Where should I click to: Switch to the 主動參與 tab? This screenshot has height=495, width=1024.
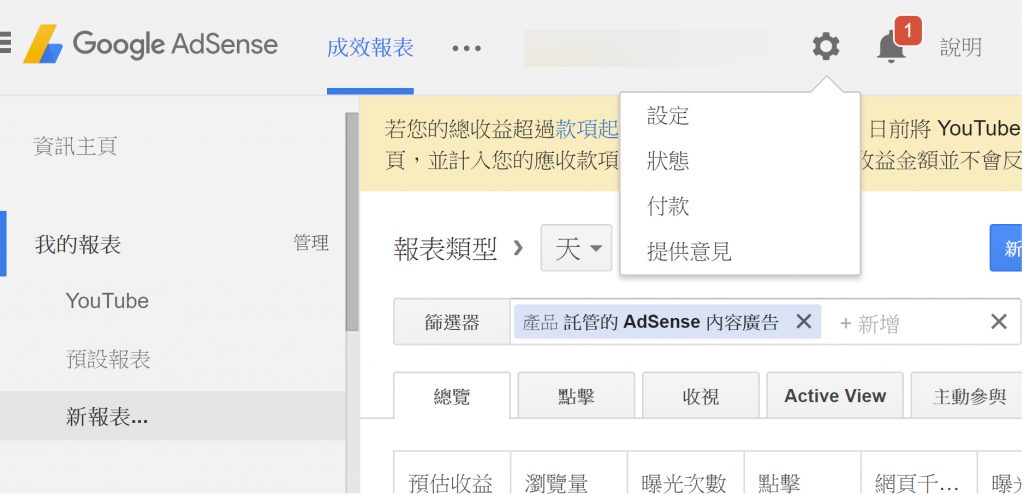[x=968, y=396]
